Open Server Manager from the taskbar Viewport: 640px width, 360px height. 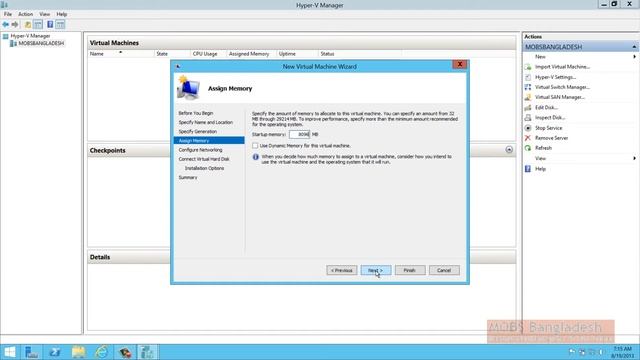pyautogui.click(x=31, y=352)
